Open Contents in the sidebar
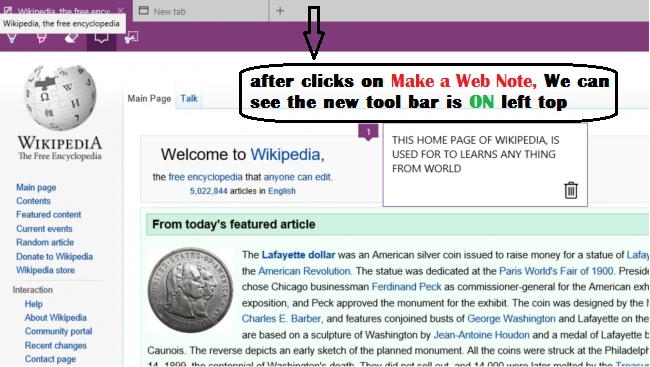The height and width of the screenshot is (367, 650). click(x=33, y=201)
